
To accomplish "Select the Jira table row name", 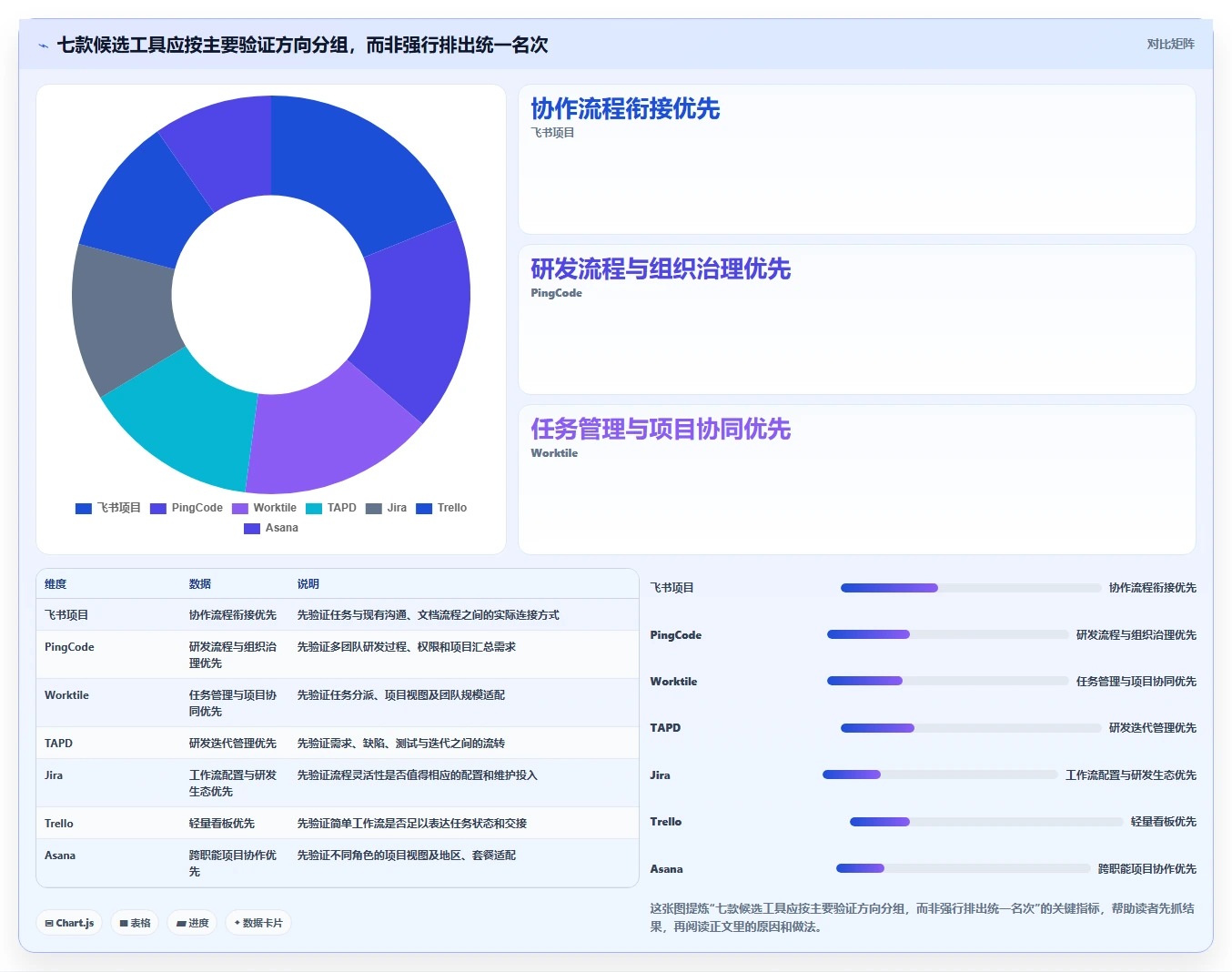I will 54,775.
